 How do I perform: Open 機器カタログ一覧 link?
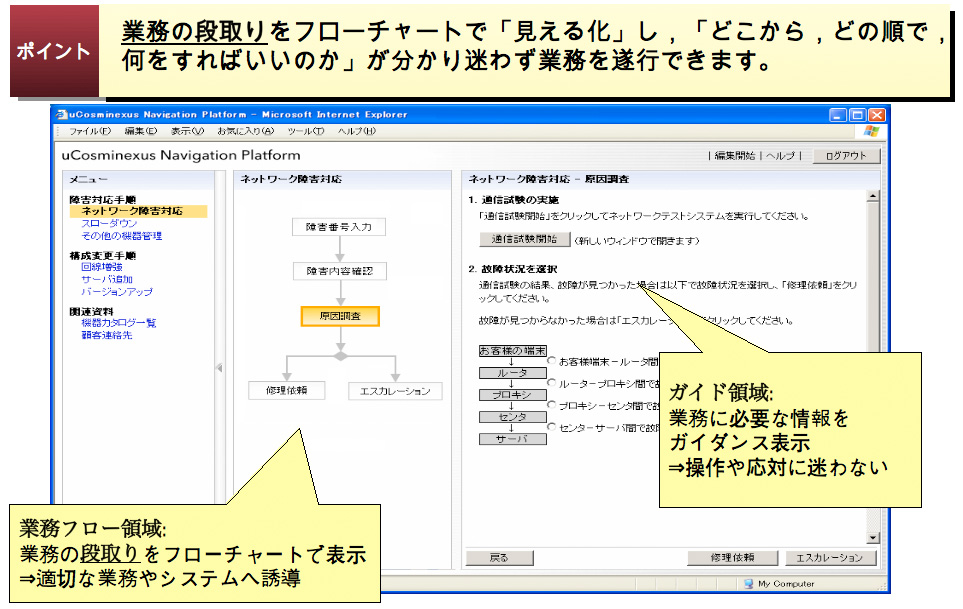tap(119, 323)
